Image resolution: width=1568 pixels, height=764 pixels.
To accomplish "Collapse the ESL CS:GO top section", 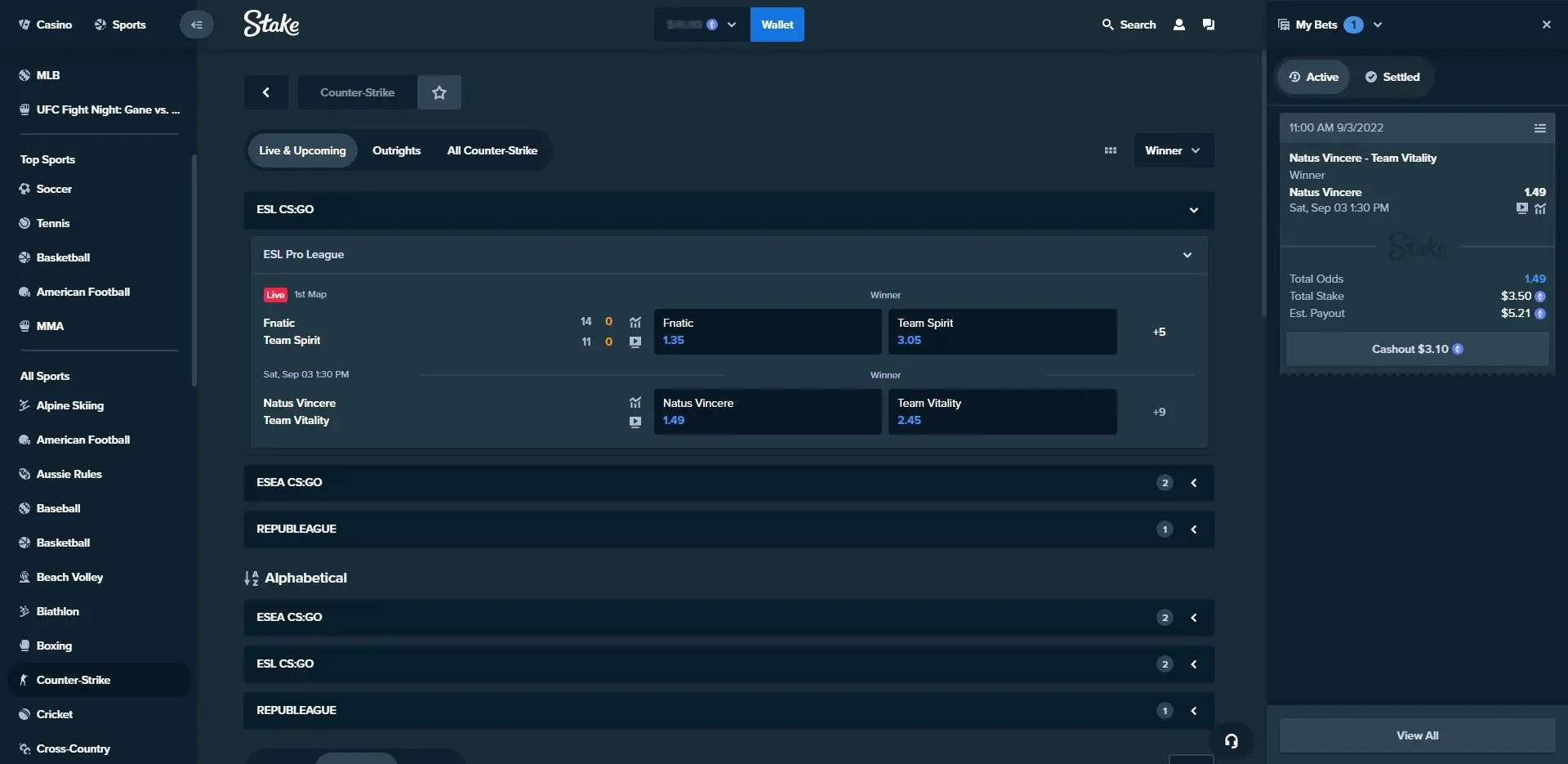I will tap(1194, 210).
